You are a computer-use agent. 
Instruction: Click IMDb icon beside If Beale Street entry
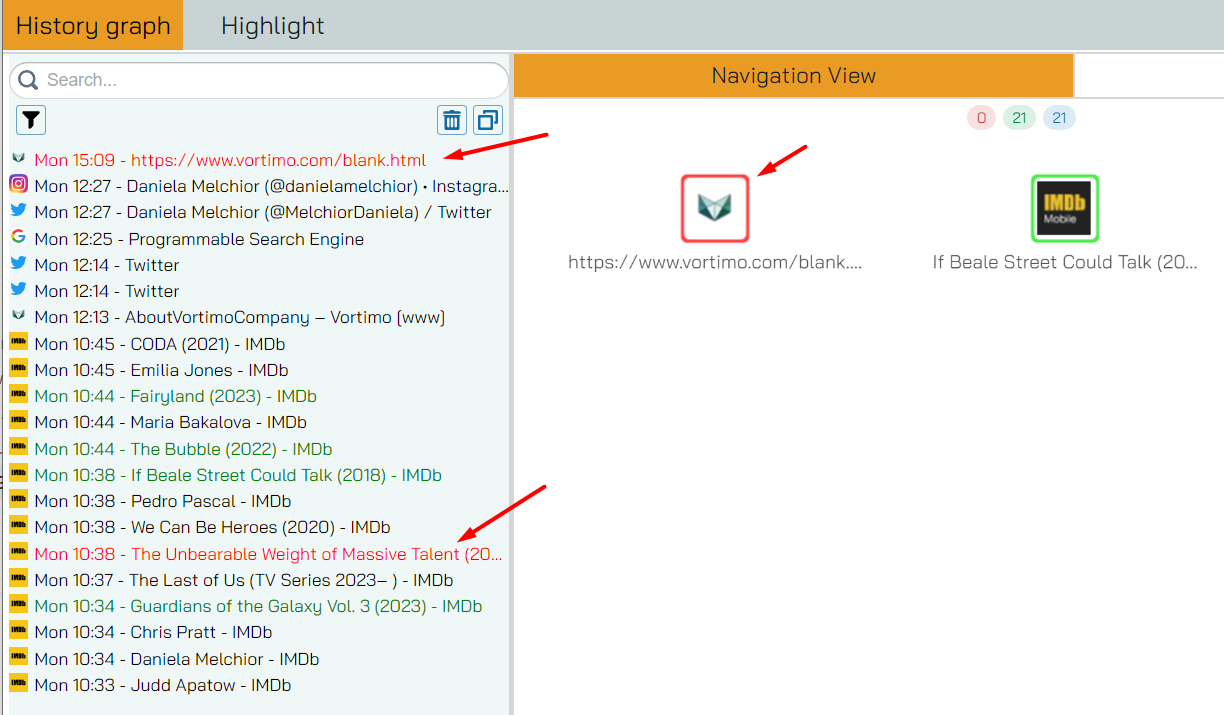coord(18,473)
